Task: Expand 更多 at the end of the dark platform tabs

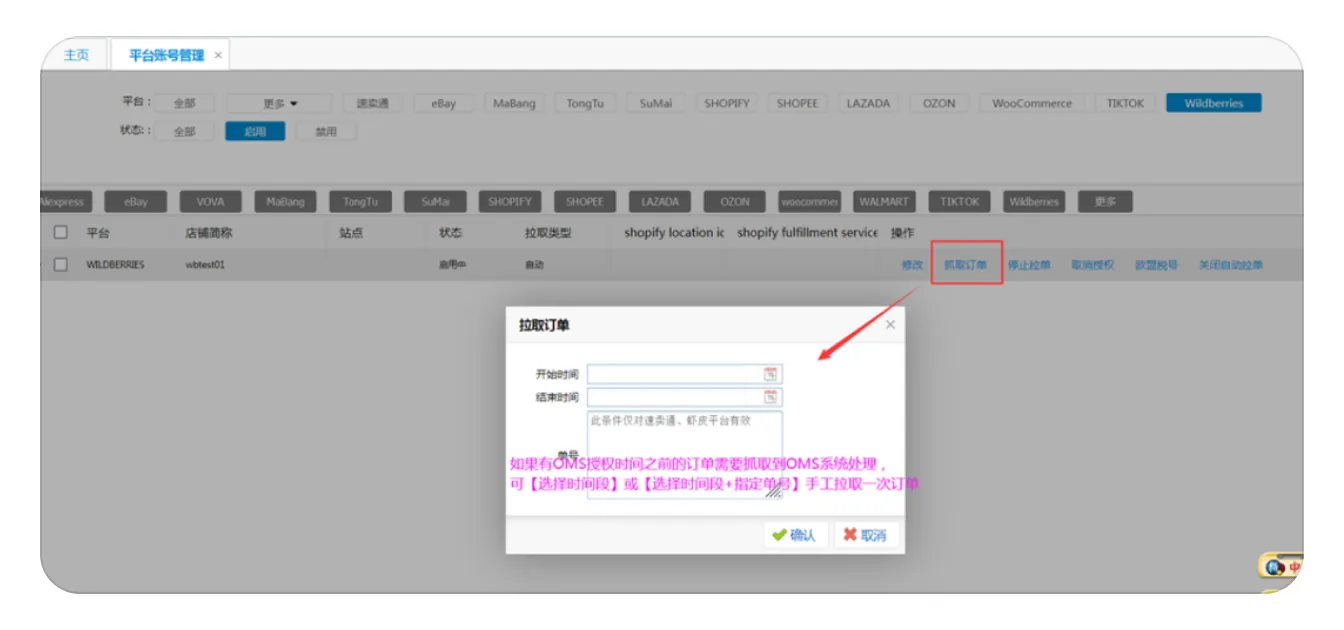Action: (1104, 201)
